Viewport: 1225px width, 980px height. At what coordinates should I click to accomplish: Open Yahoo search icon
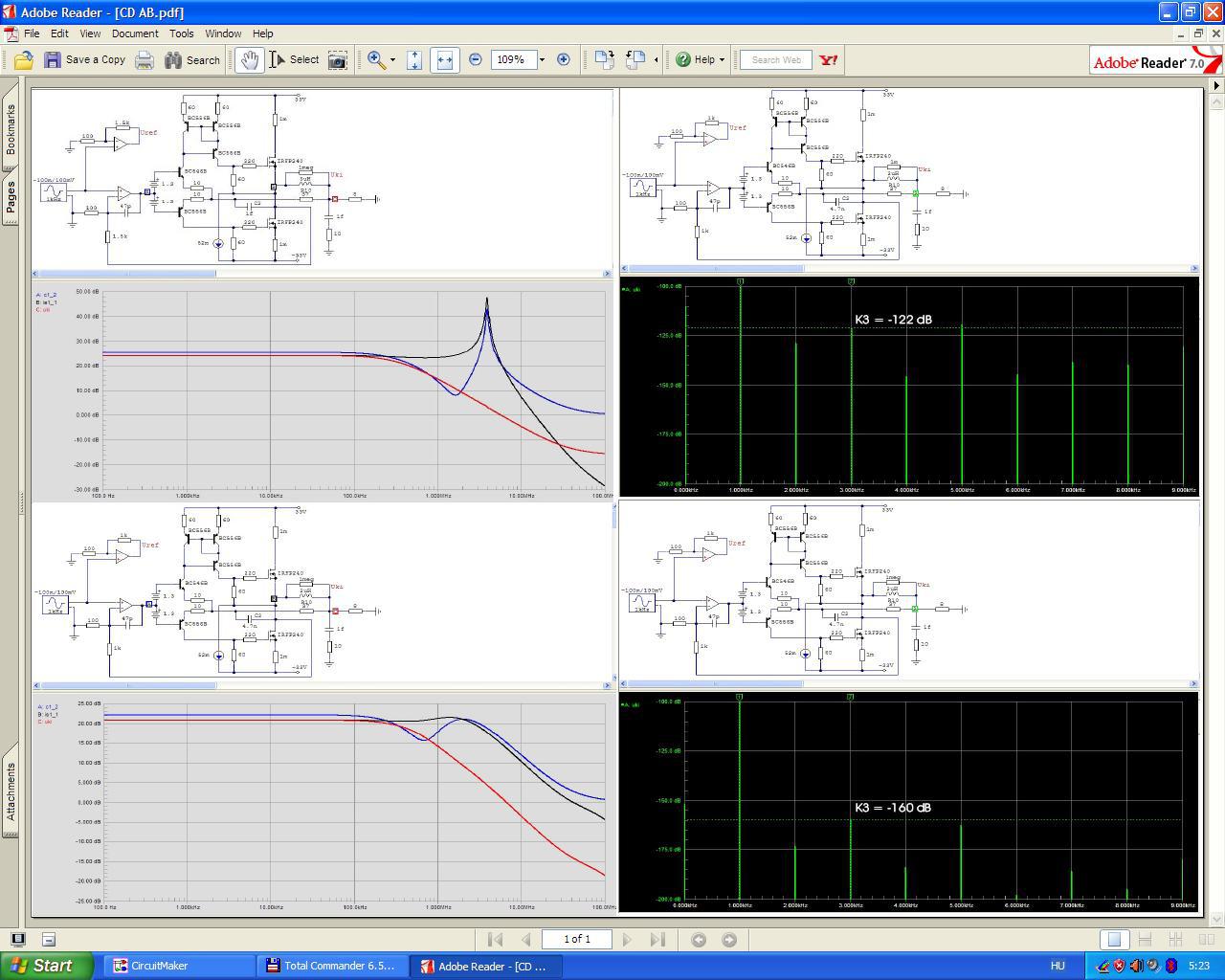(x=829, y=59)
